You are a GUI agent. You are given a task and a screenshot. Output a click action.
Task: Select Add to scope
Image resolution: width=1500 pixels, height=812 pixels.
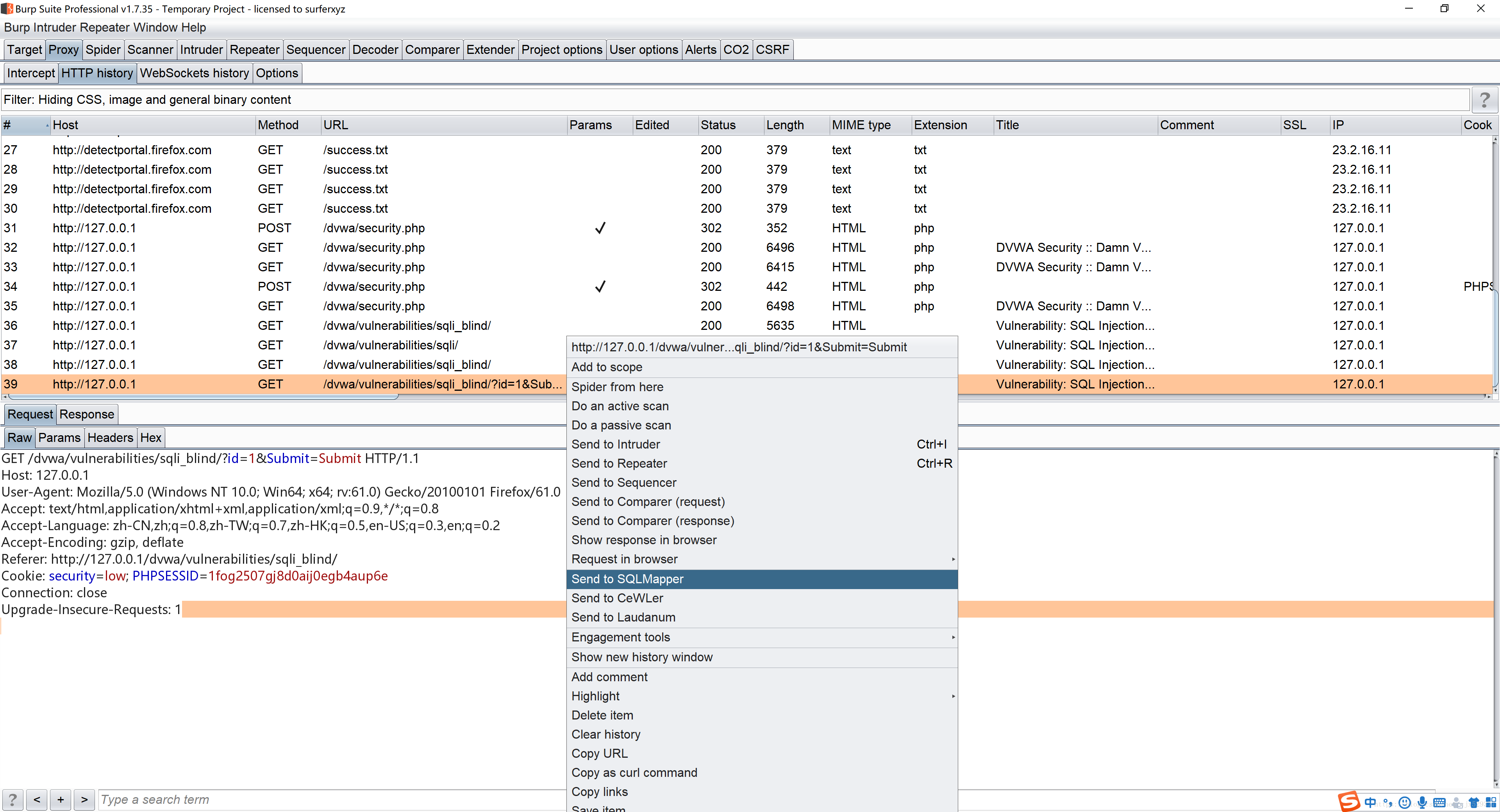click(x=762, y=367)
